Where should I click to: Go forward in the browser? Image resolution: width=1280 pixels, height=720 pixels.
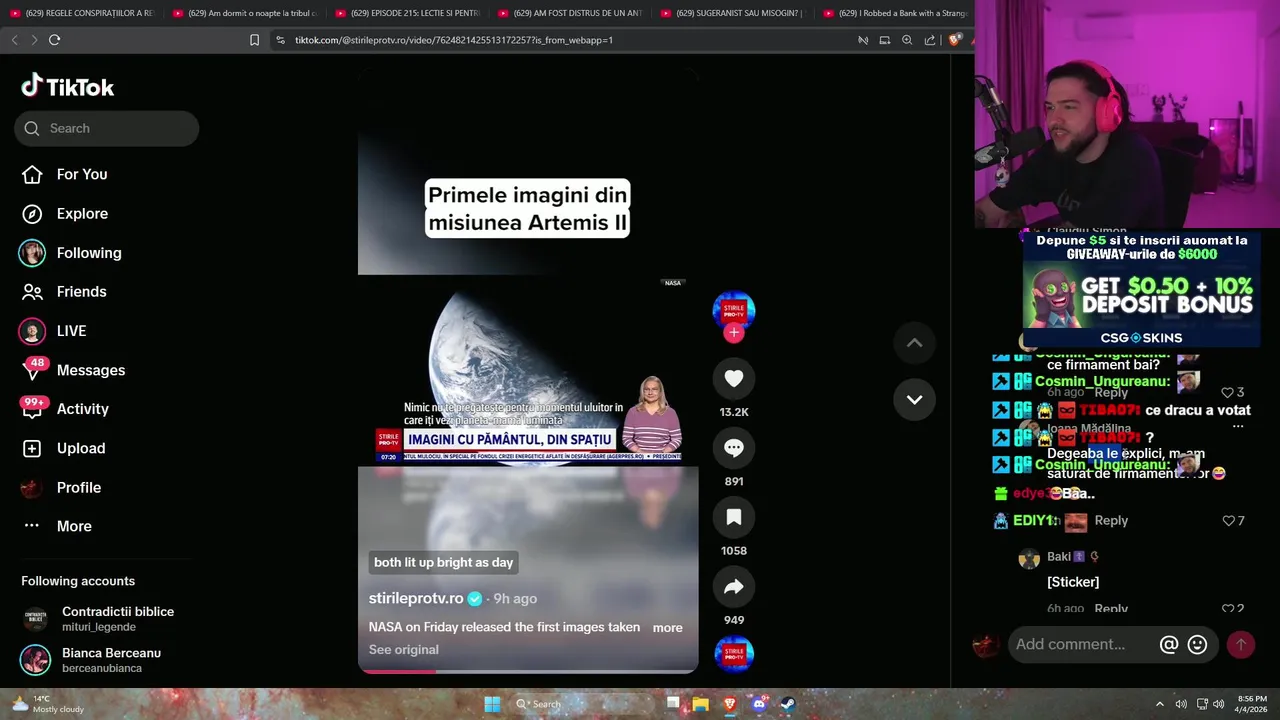(x=33, y=40)
